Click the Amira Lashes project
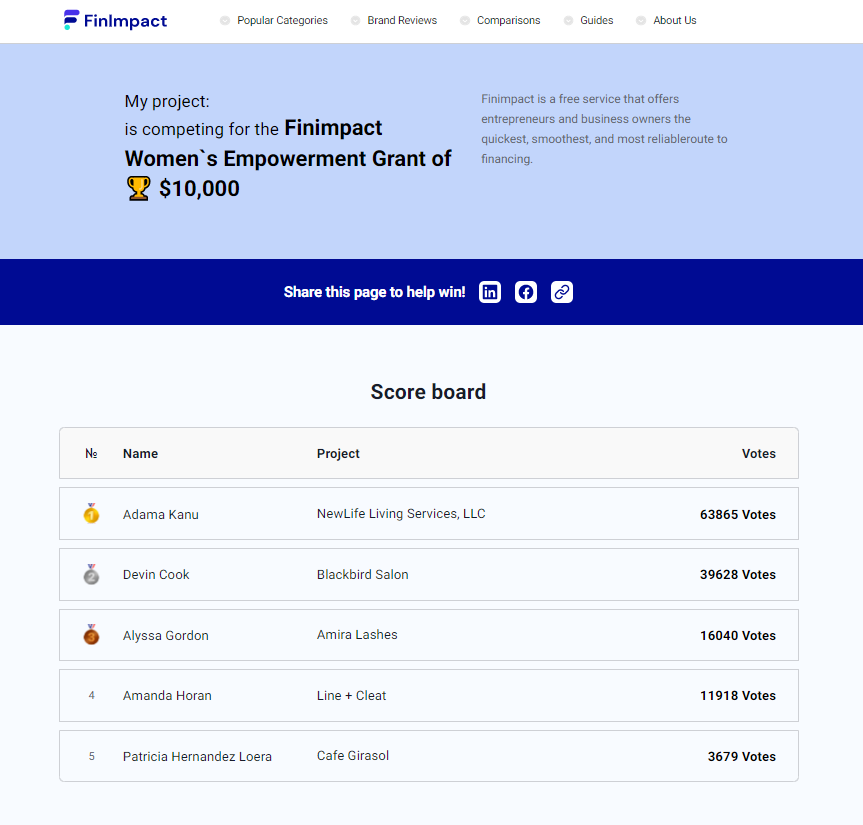 [357, 635]
